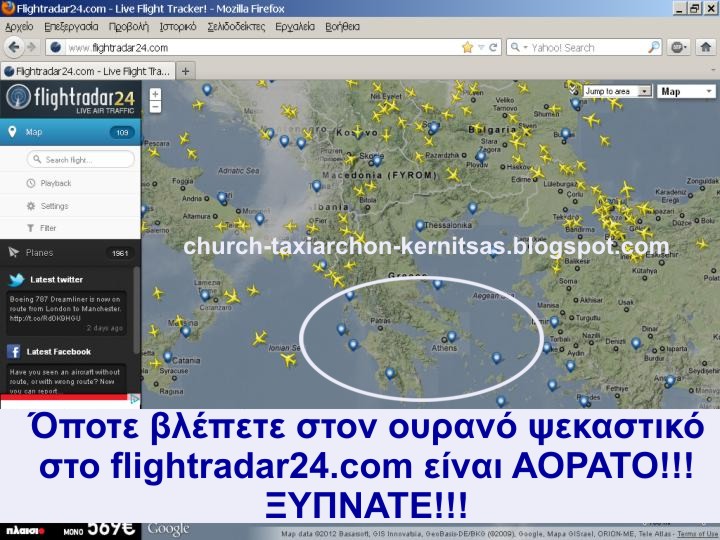Click the Latest twitter bird icon
The width and height of the screenshot is (720, 540).
click(17, 279)
